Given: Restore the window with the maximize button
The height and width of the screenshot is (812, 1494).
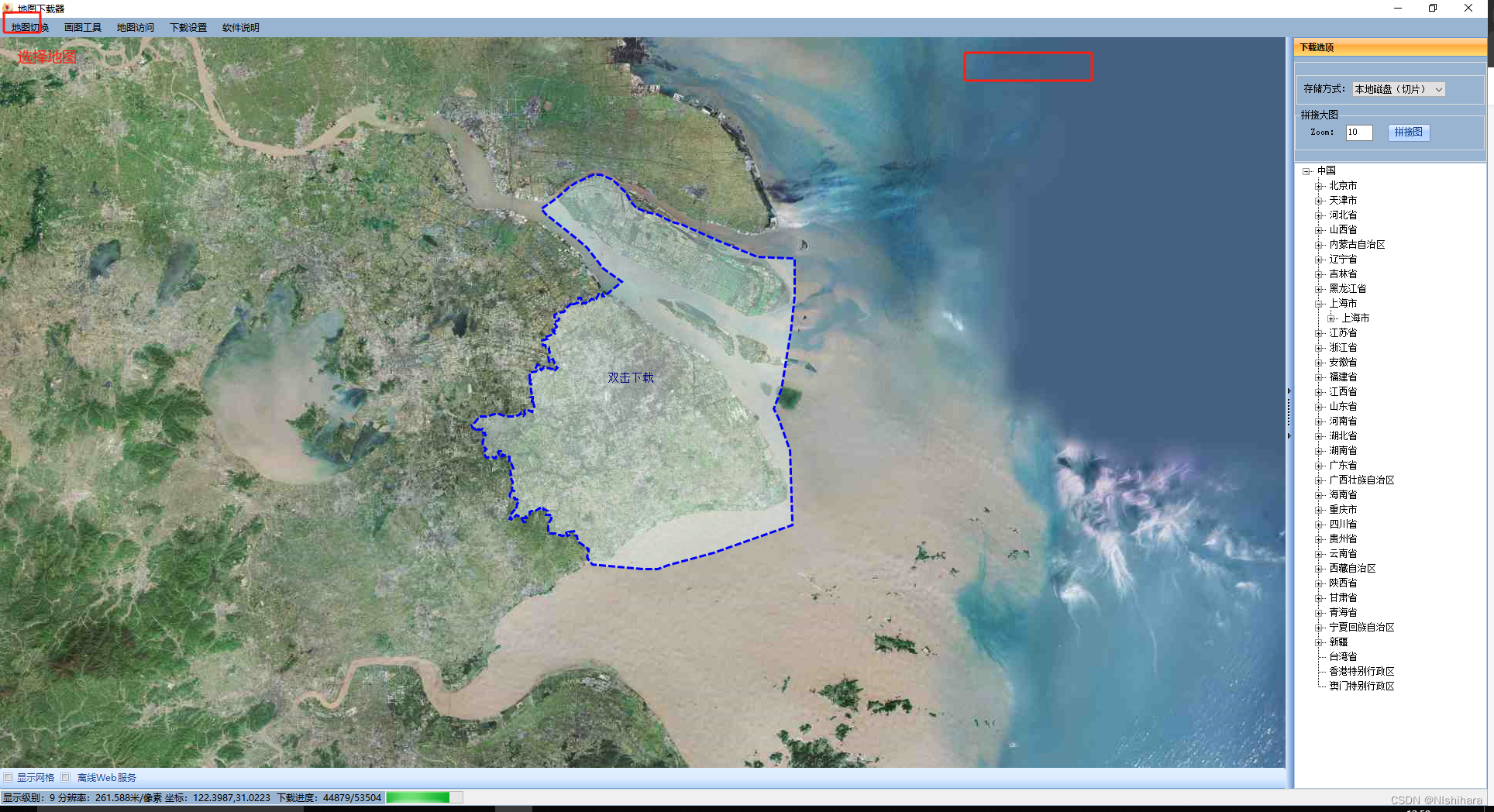Looking at the screenshot, I should point(1433,9).
